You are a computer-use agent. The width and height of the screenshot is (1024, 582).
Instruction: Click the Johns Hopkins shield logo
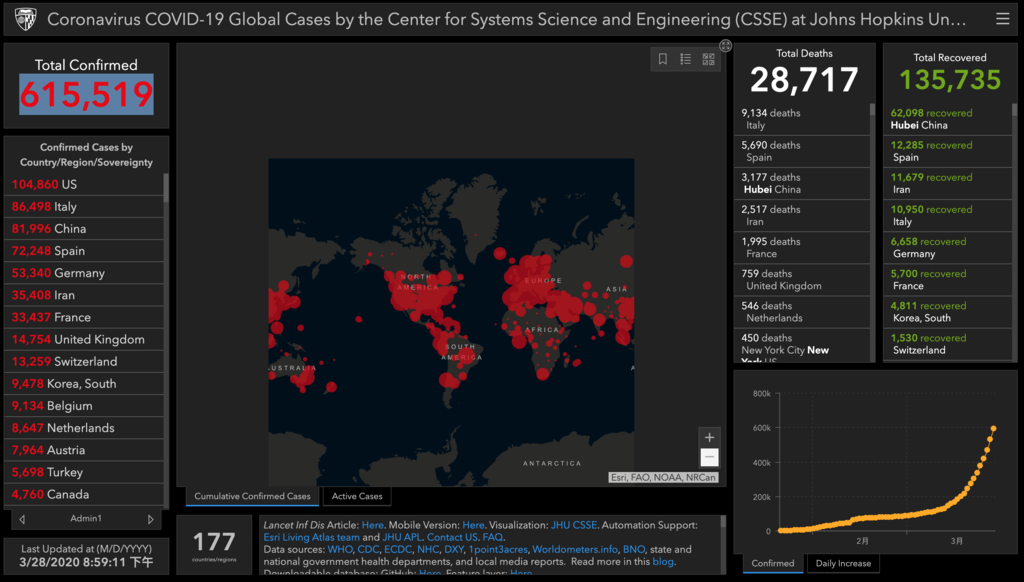coord(25,19)
